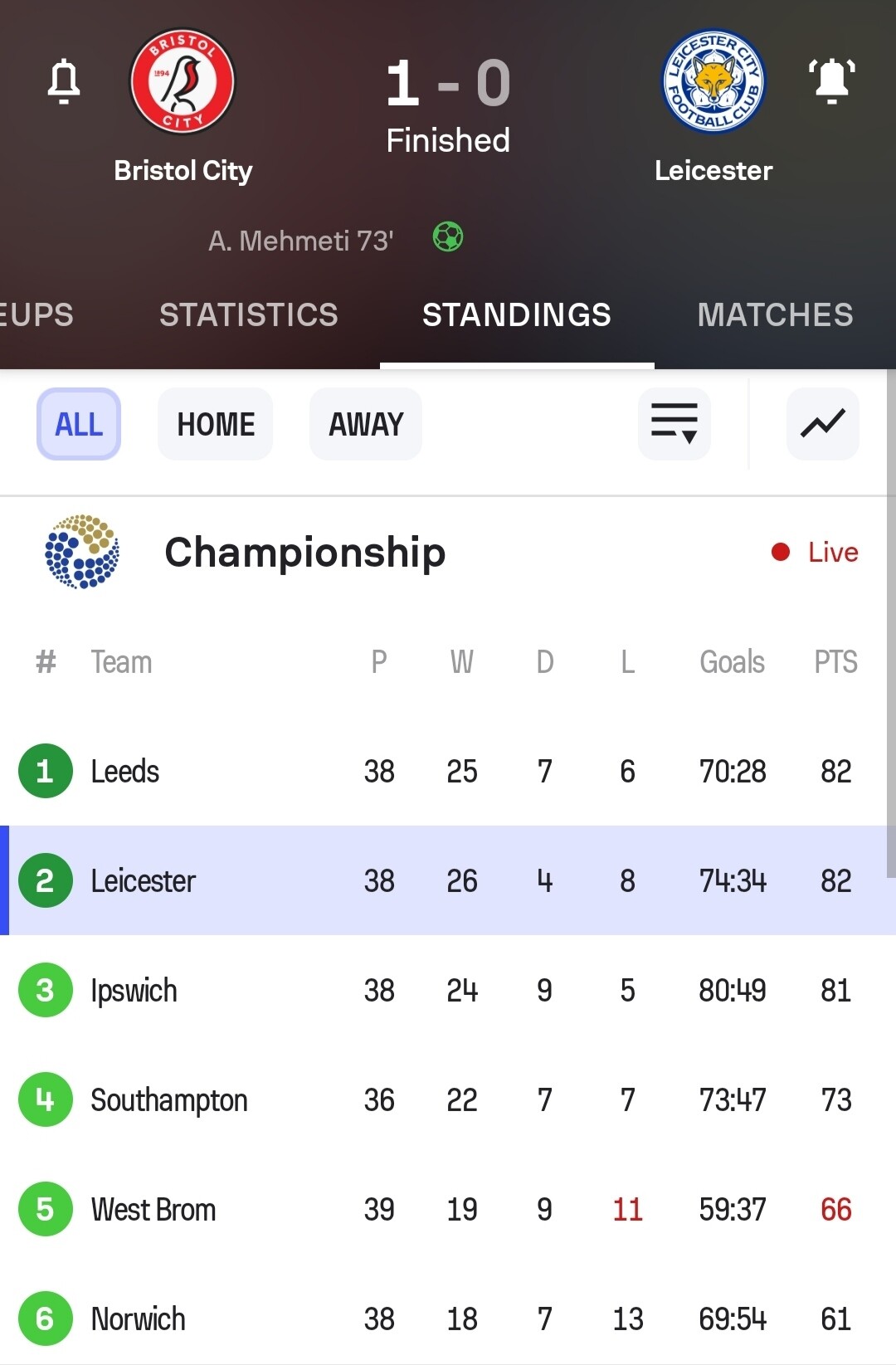Show the AWAY standings table
Image resolution: width=896 pixels, height=1365 pixels.
[366, 424]
